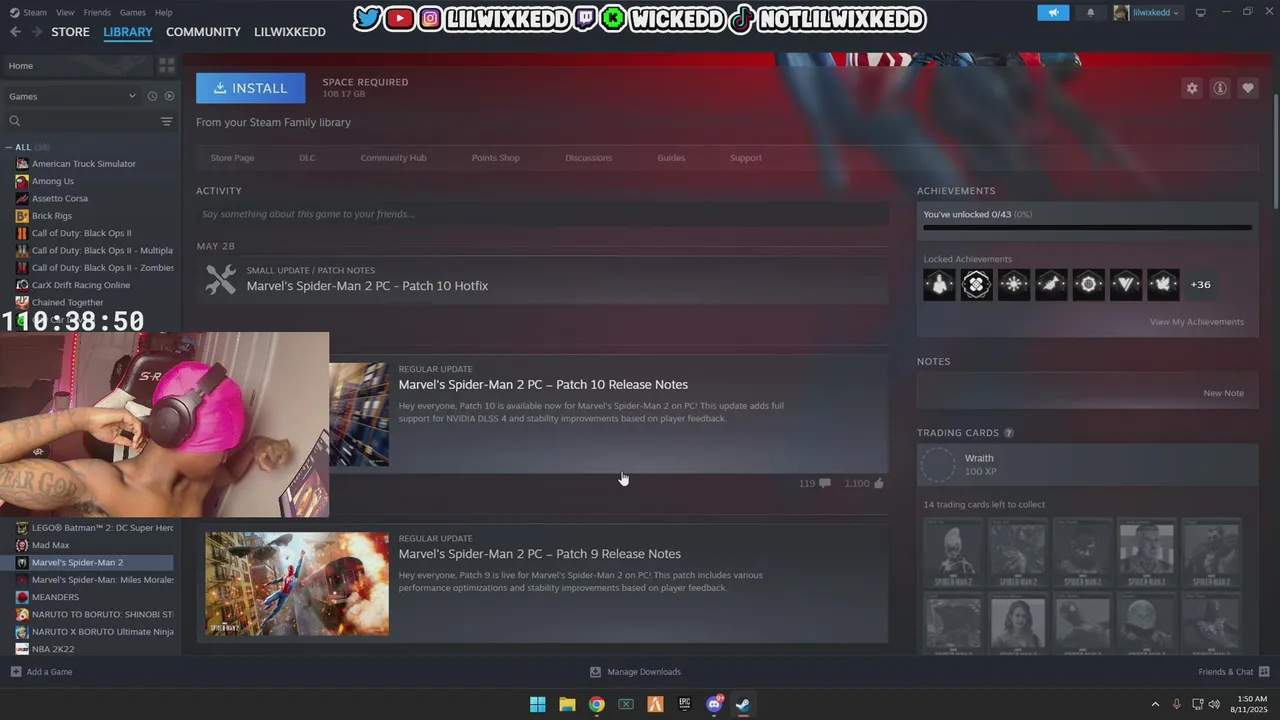This screenshot has width=1280, height=720.
Task: Open the notifications bell
Action: 1091,13
